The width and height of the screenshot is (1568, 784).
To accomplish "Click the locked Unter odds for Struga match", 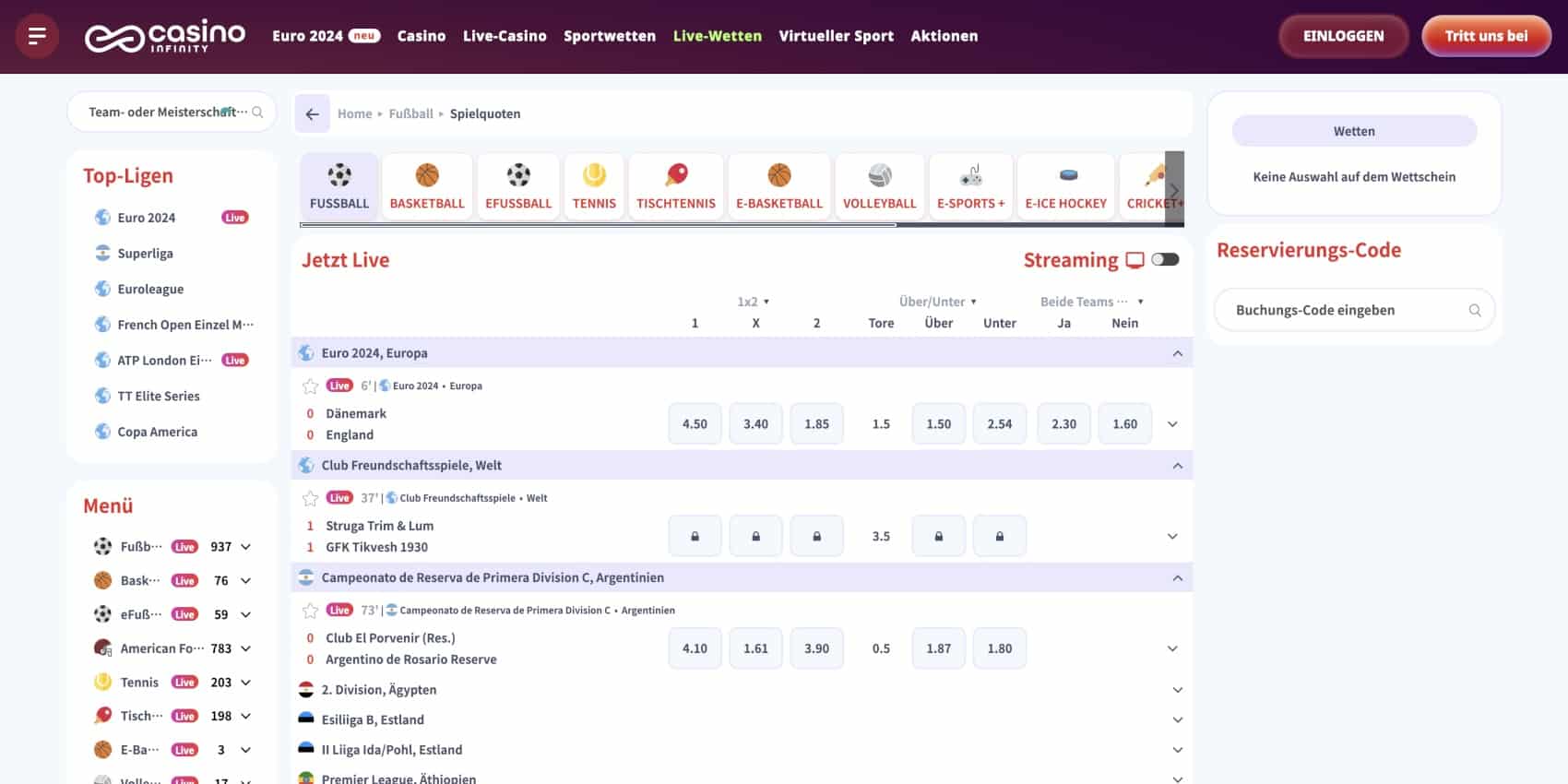I will 1000,536.
